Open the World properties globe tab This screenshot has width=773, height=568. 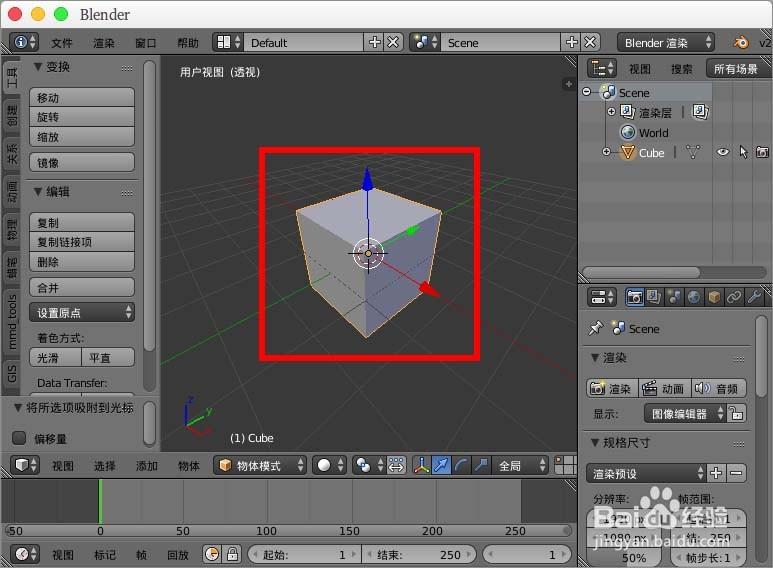coord(694,297)
